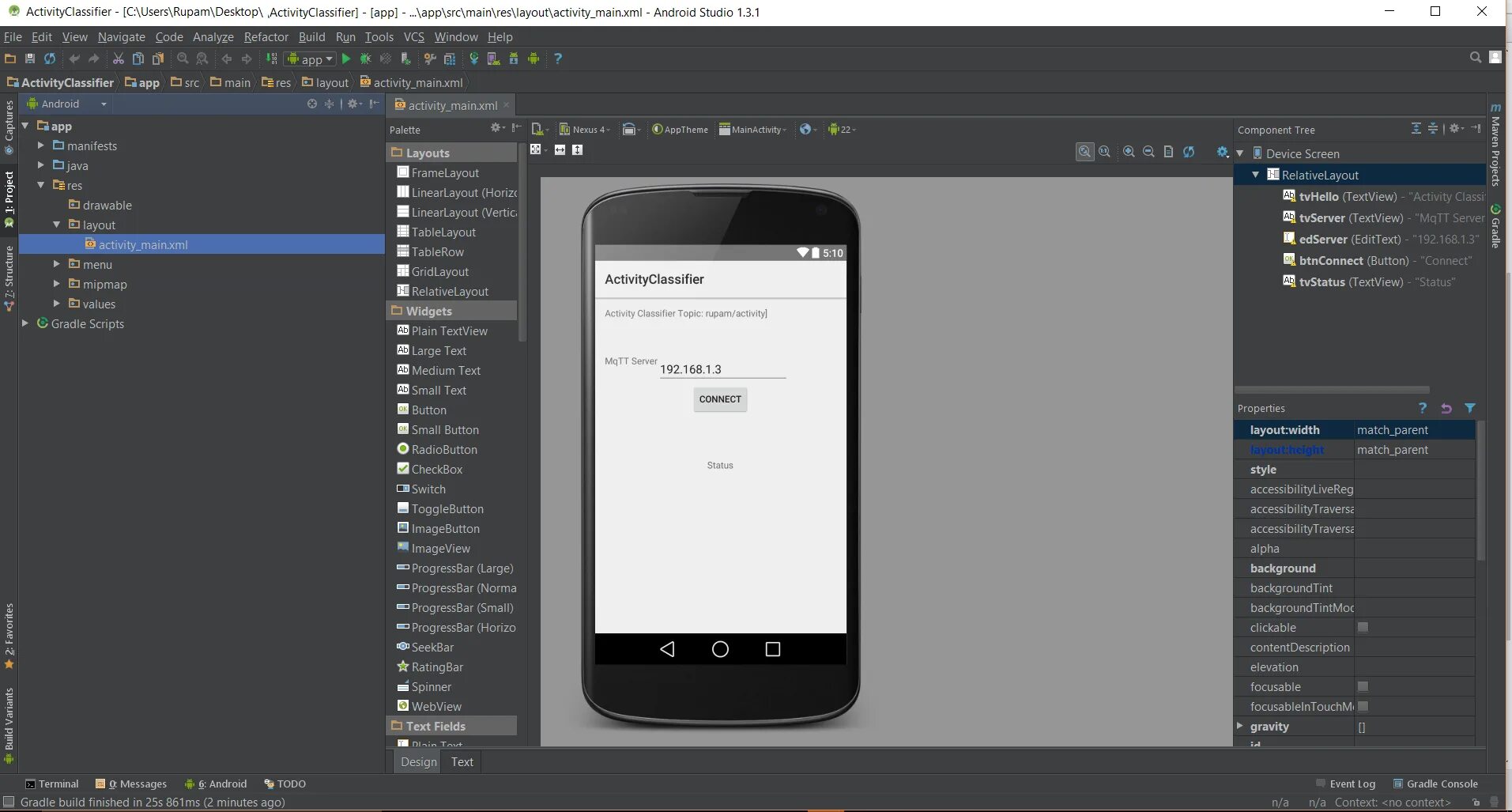
Task: Open the Refactor menu
Action: 266,36
